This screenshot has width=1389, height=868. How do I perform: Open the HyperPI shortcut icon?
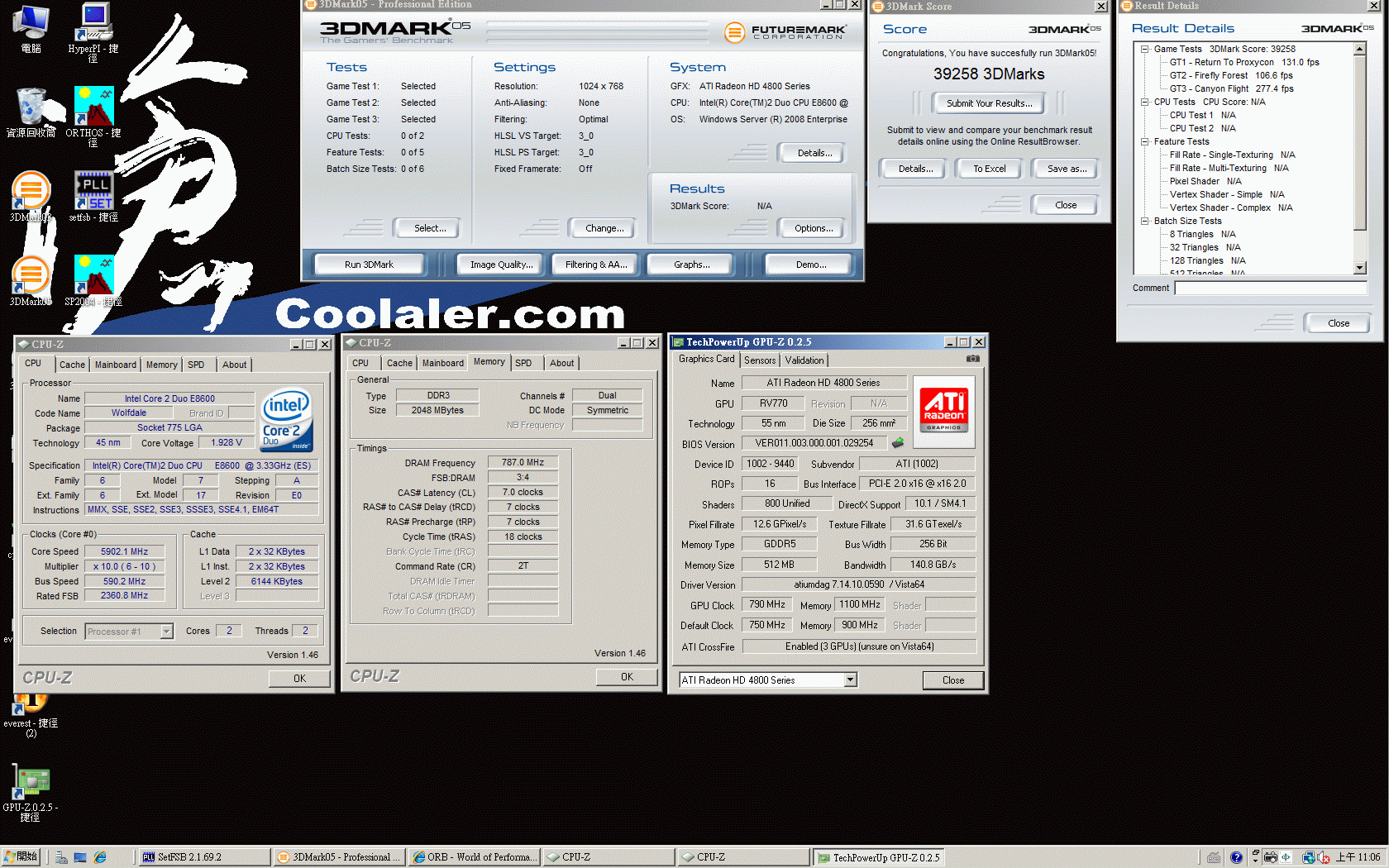point(93,31)
